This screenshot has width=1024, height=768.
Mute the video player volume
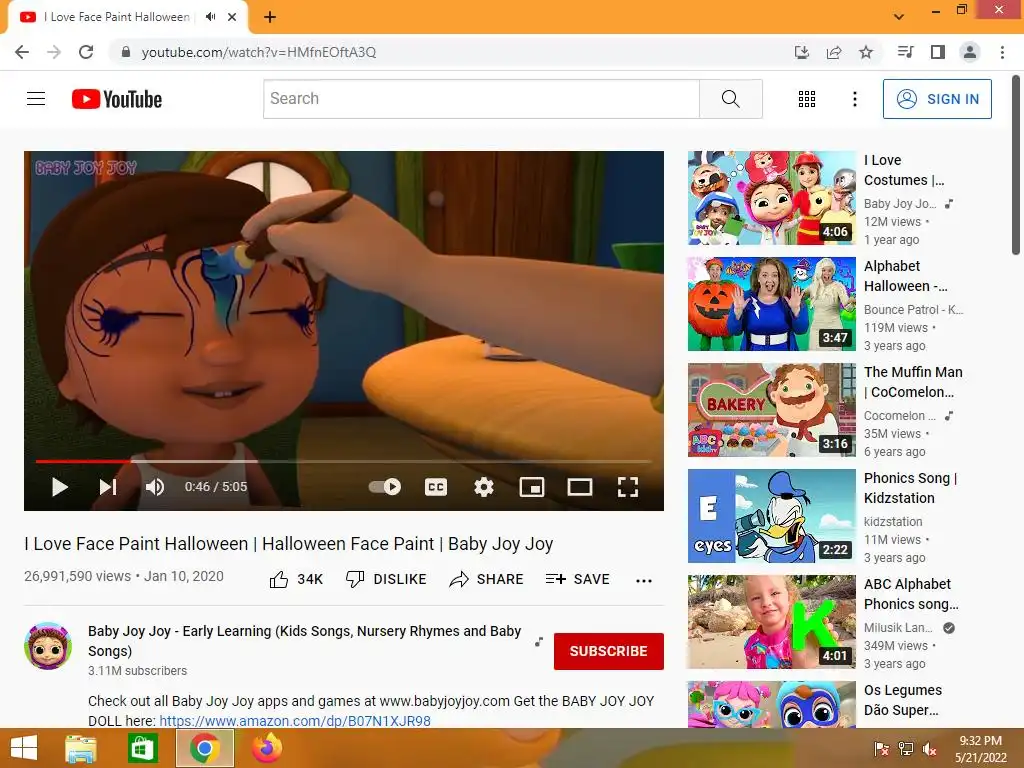pos(155,487)
